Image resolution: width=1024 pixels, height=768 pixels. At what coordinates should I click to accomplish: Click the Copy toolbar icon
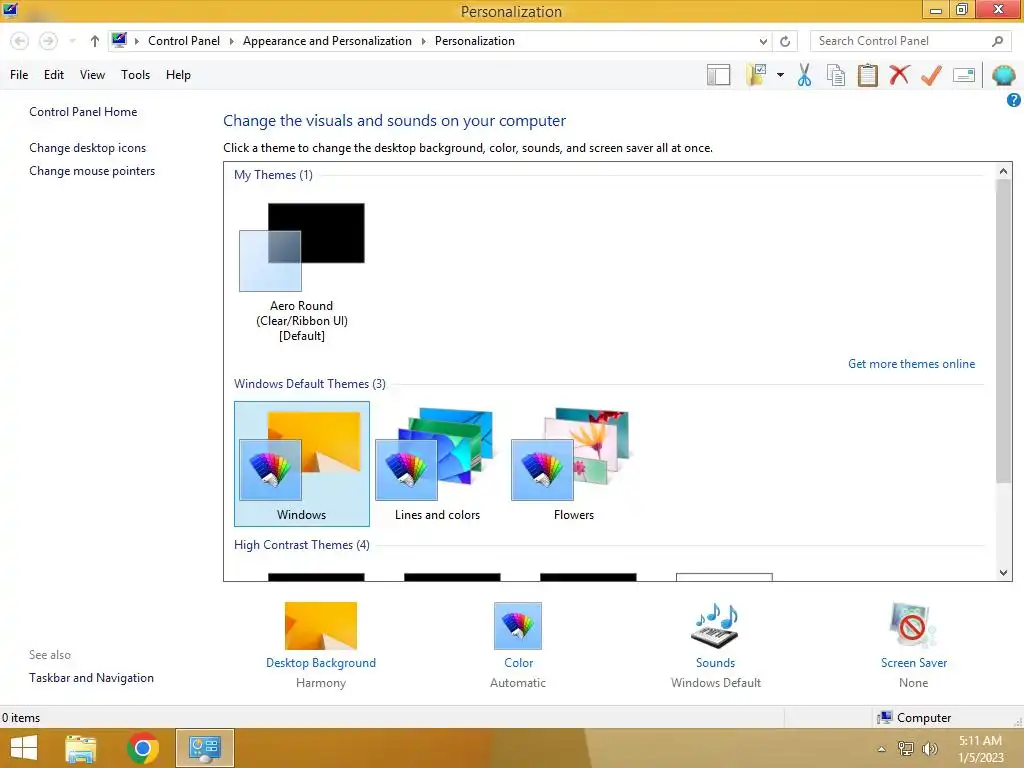pyautogui.click(x=836, y=75)
